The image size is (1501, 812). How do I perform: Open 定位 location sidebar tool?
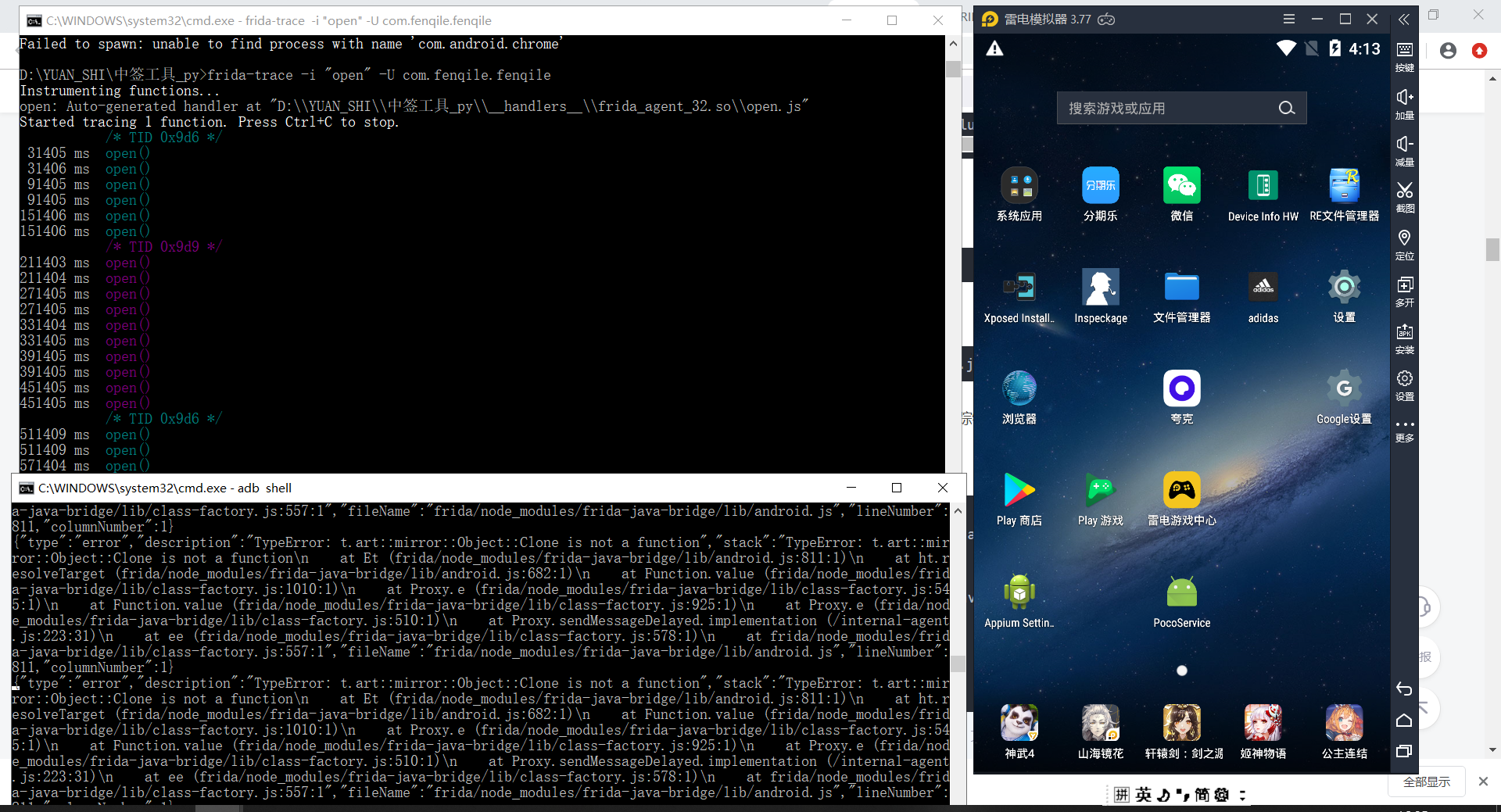(1405, 245)
